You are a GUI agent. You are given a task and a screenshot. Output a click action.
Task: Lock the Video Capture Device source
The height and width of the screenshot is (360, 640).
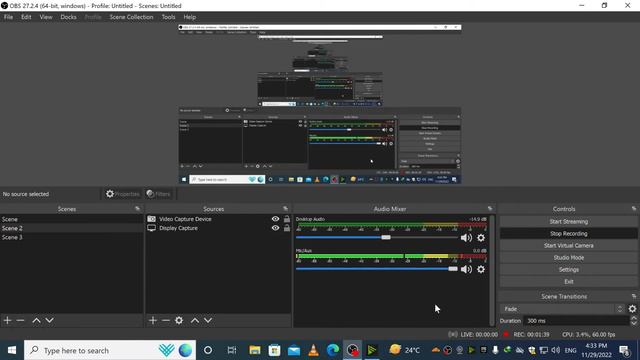pos(287,219)
